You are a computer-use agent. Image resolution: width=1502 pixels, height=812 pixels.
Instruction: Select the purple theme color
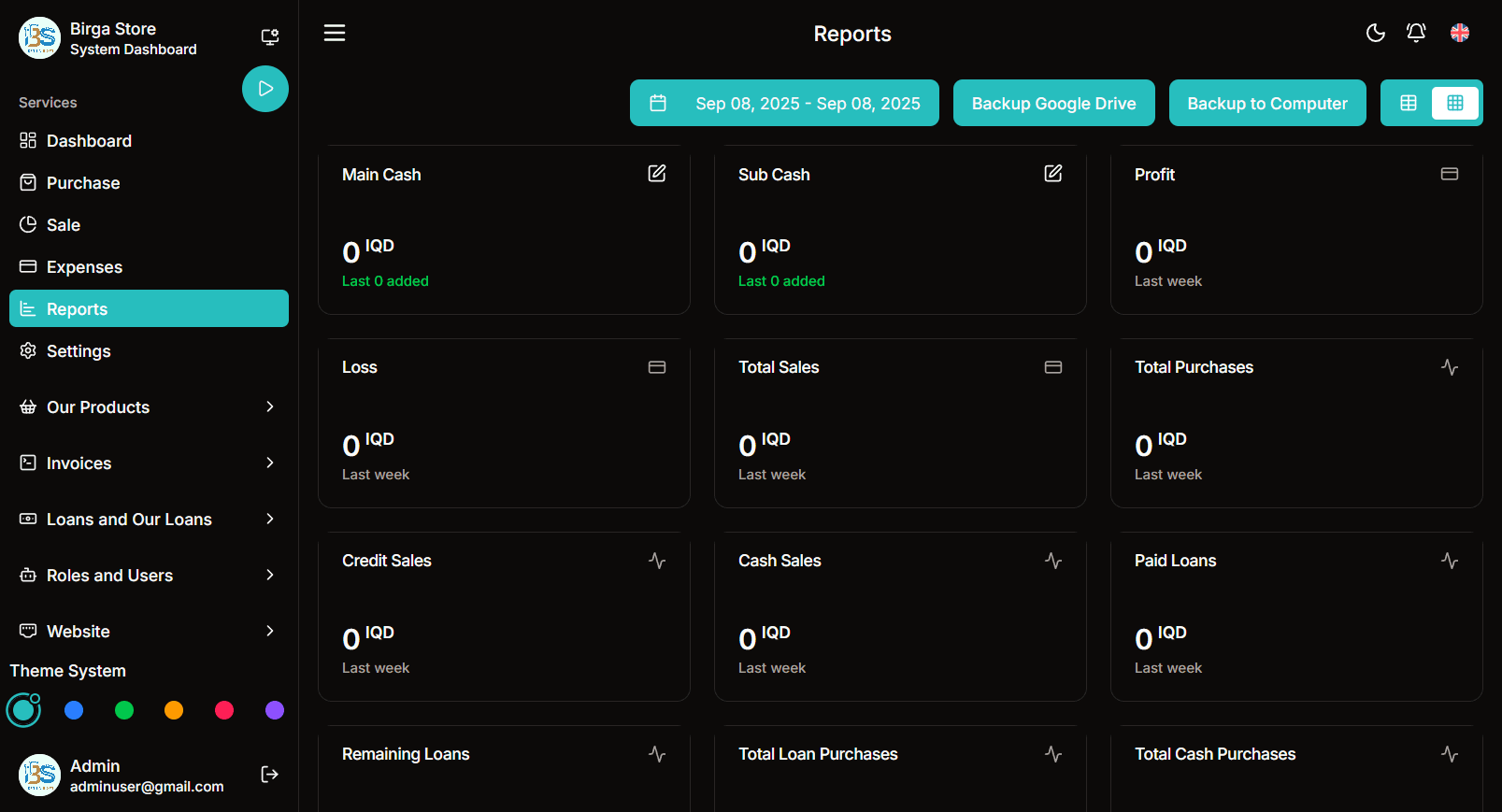coord(275,710)
